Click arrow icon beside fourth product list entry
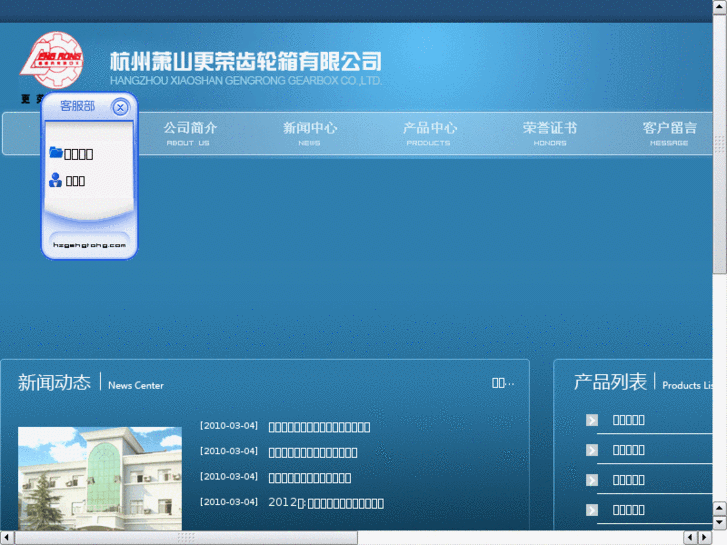 pos(592,510)
